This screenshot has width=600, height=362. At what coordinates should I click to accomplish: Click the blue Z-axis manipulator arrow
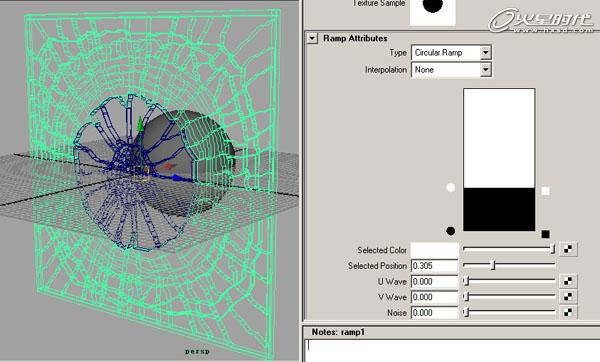[x=176, y=178]
